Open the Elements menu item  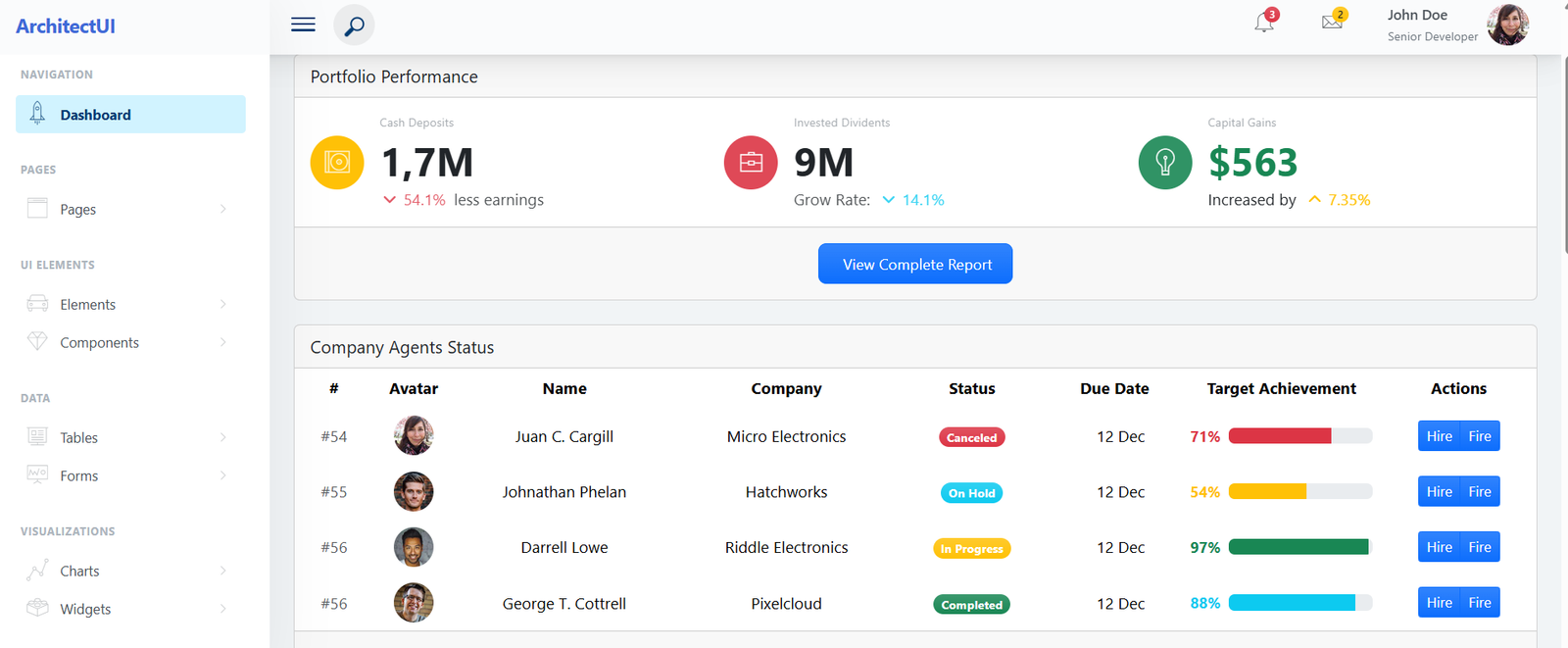130,304
